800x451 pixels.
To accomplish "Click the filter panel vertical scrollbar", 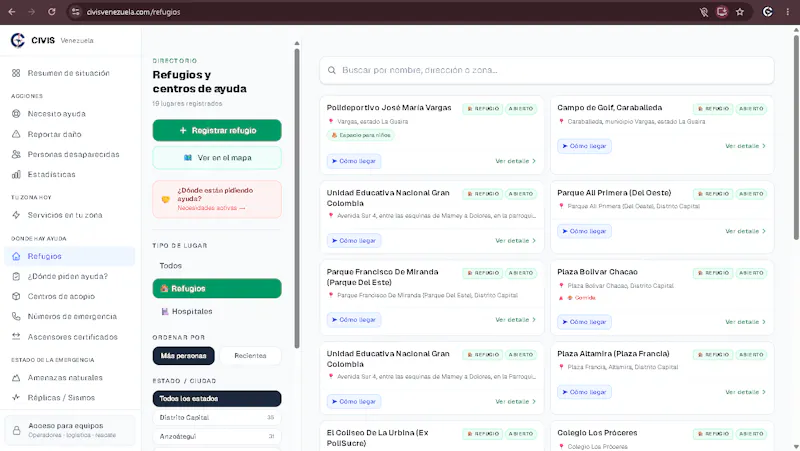I will coord(297,198).
